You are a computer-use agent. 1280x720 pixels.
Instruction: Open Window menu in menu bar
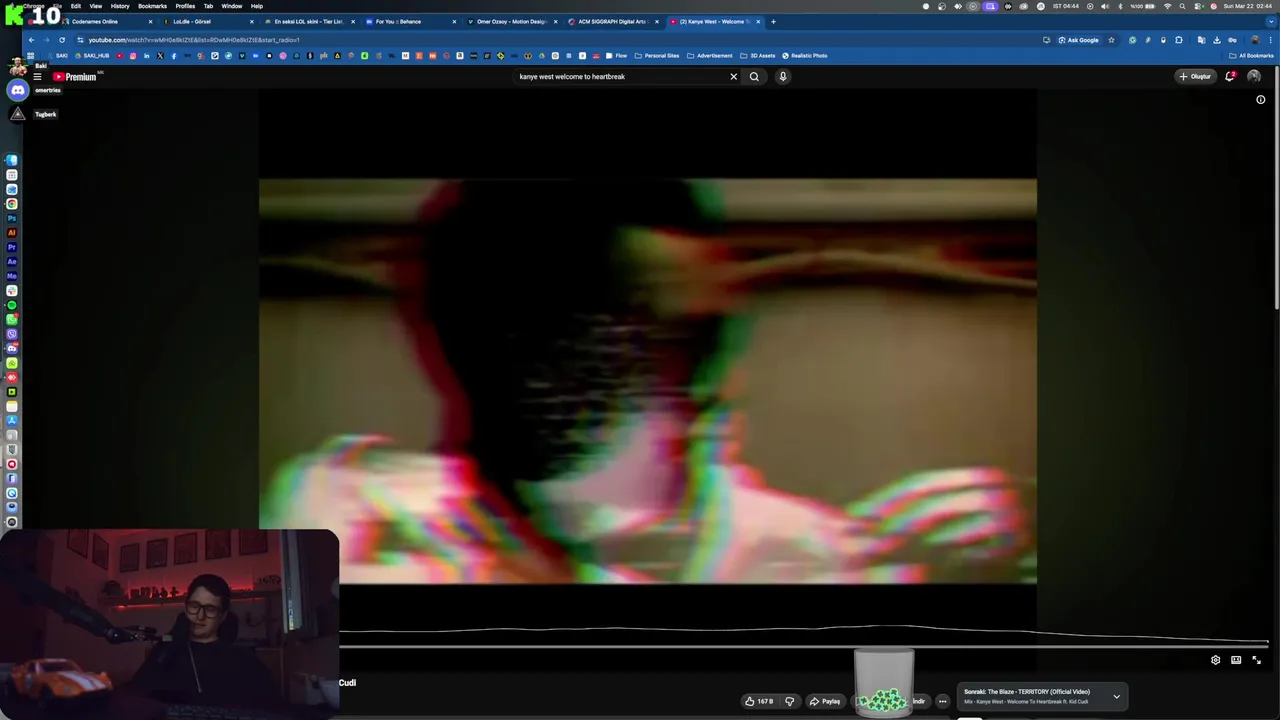[x=231, y=6]
